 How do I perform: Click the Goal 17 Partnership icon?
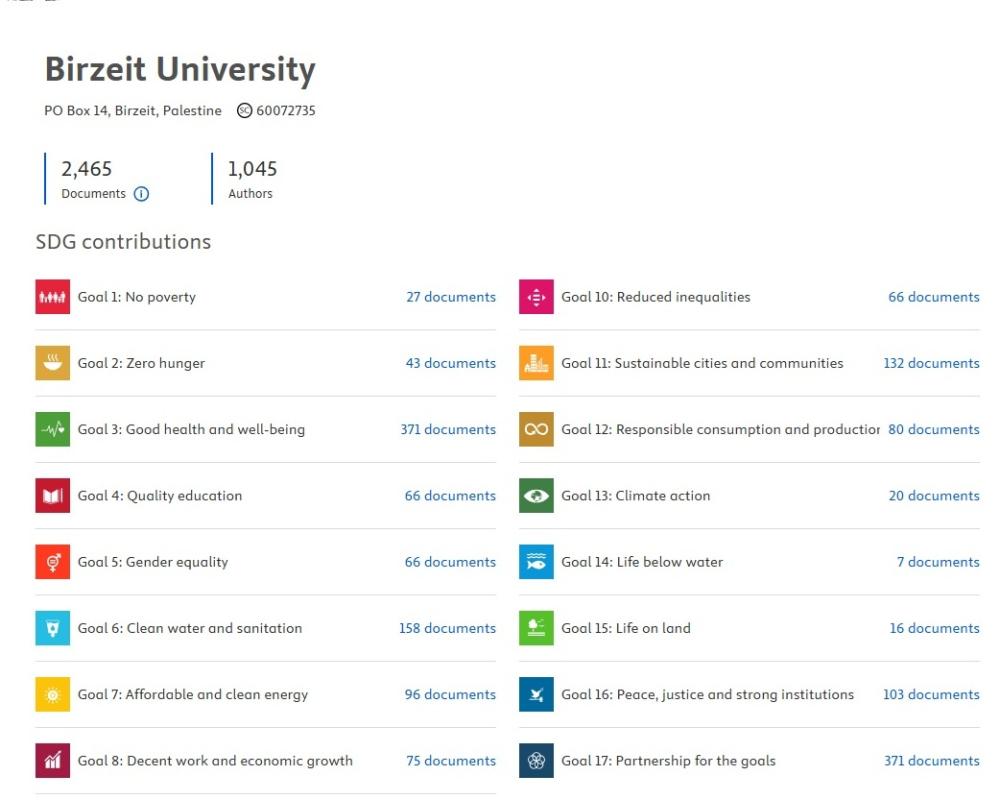coord(536,761)
